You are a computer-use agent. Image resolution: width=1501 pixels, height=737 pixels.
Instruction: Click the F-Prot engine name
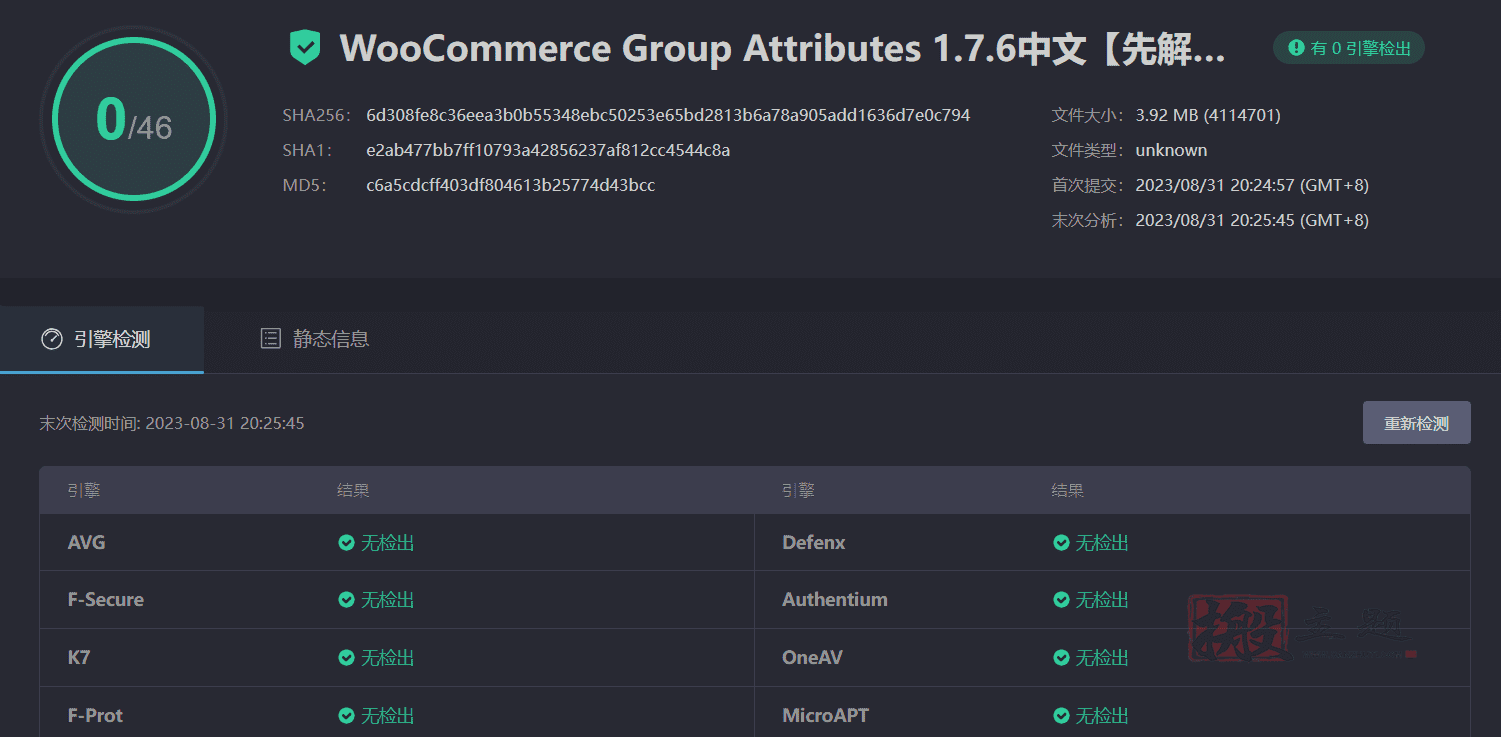point(96,716)
